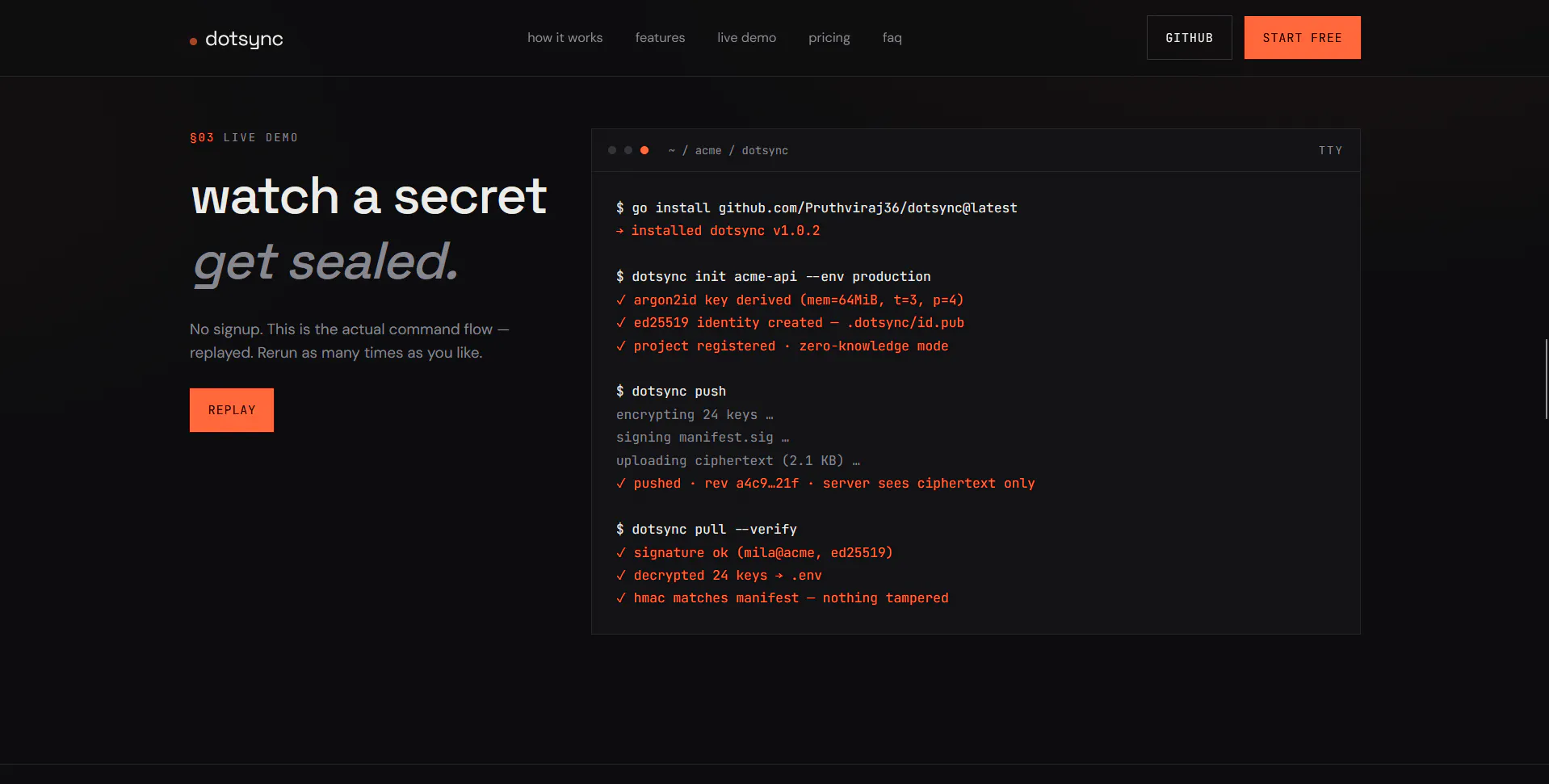Click the §03 LIVE DEMO section label
This screenshot has width=1549, height=784.
(244, 137)
